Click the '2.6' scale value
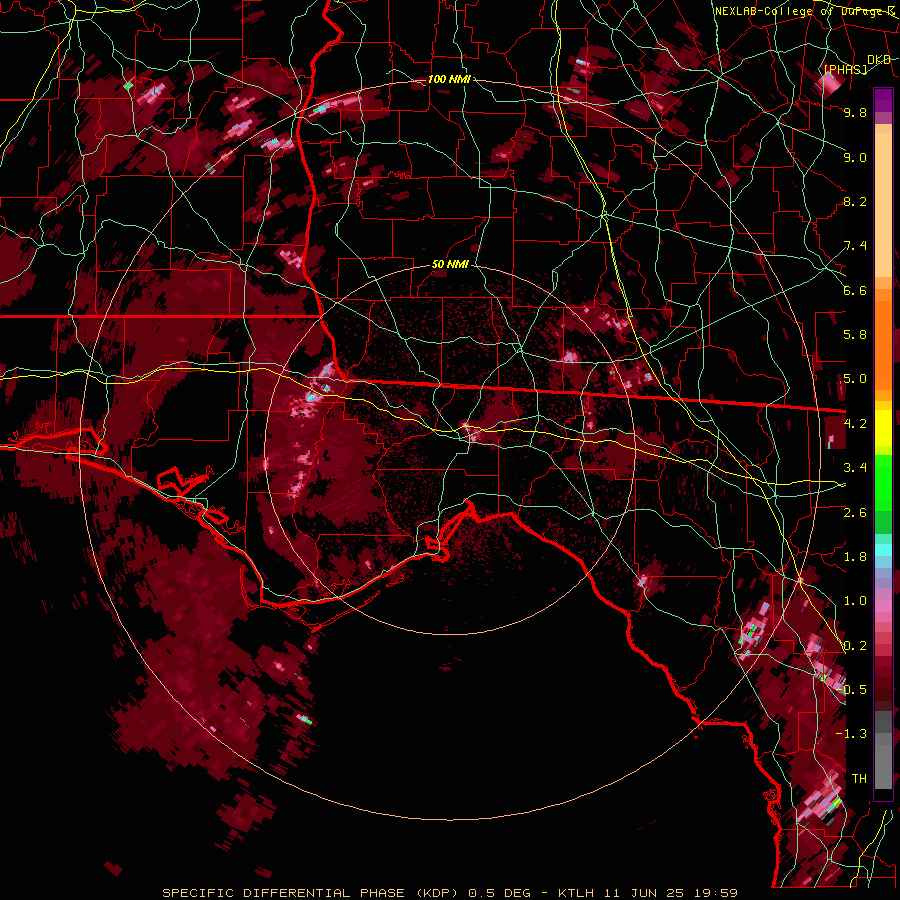 (855, 513)
